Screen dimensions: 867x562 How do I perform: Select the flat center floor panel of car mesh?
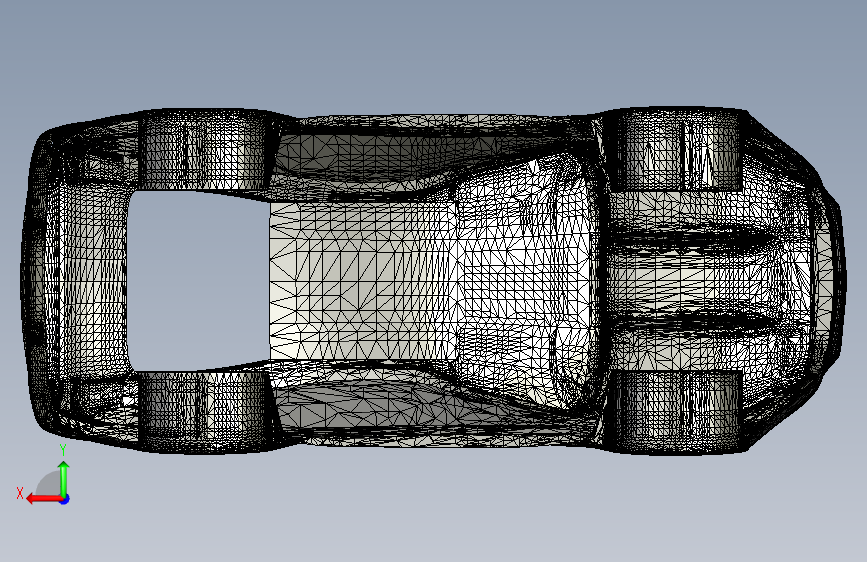click(x=363, y=281)
